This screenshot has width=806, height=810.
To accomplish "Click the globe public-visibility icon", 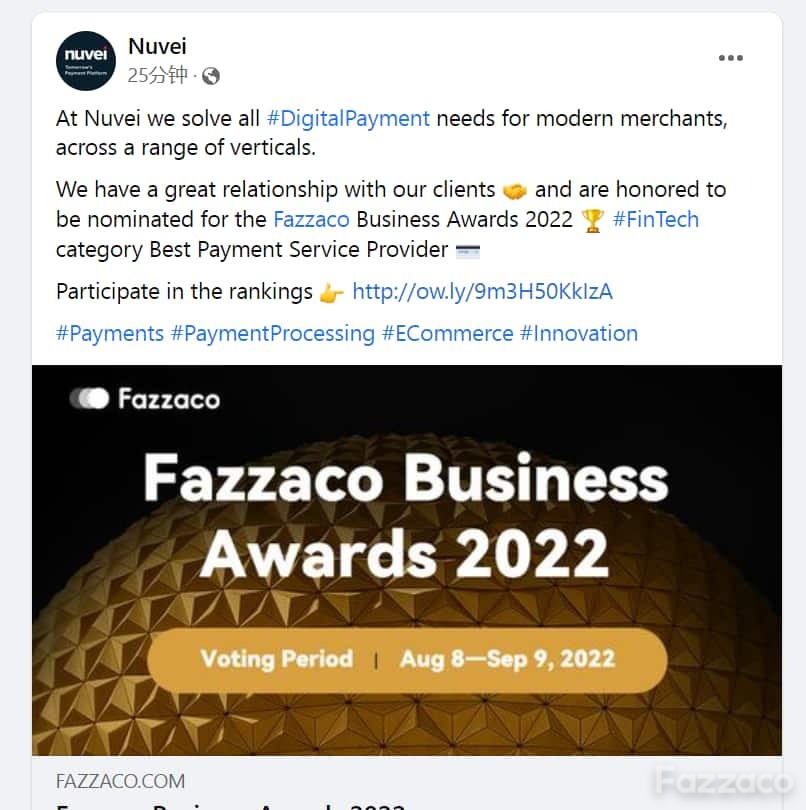I will (x=211, y=76).
